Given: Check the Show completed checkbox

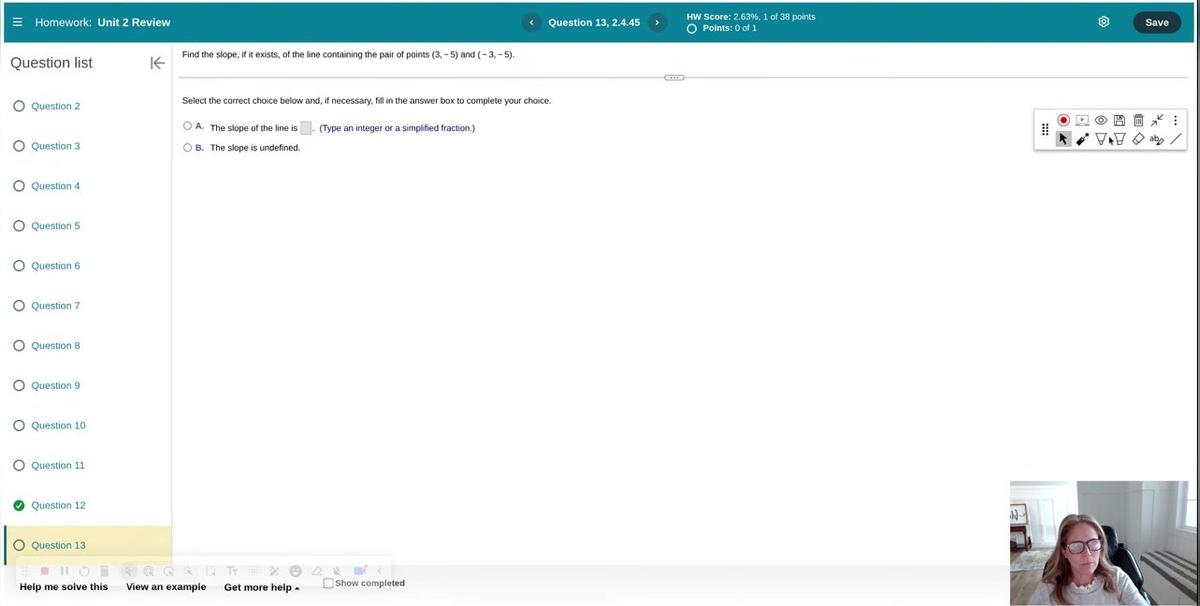Looking at the screenshot, I should 328,583.
